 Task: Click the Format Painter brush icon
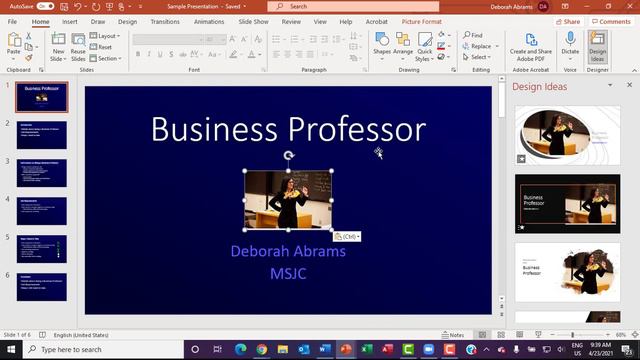pyautogui.click(x=29, y=58)
